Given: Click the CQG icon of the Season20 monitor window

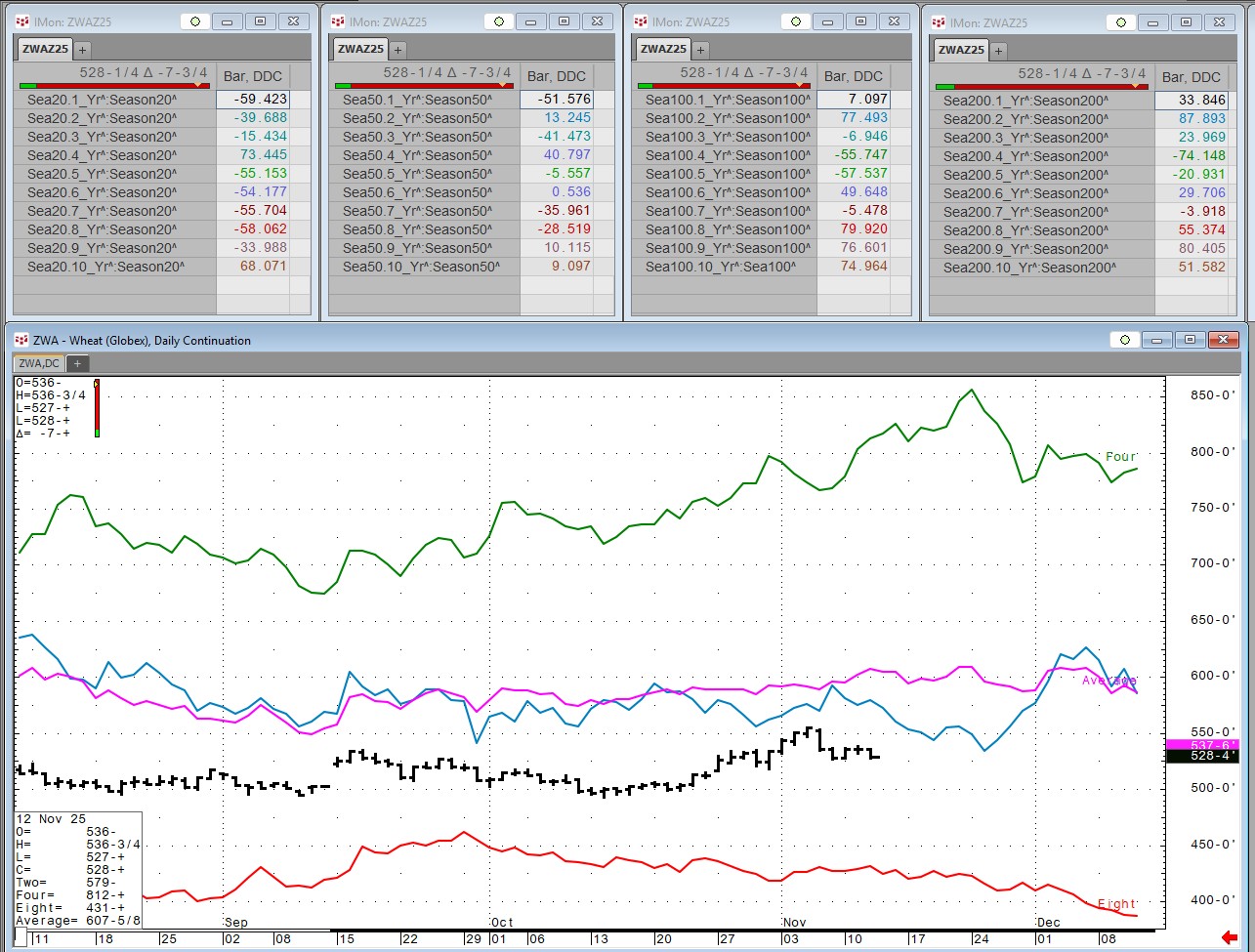Looking at the screenshot, I should (x=21, y=21).
